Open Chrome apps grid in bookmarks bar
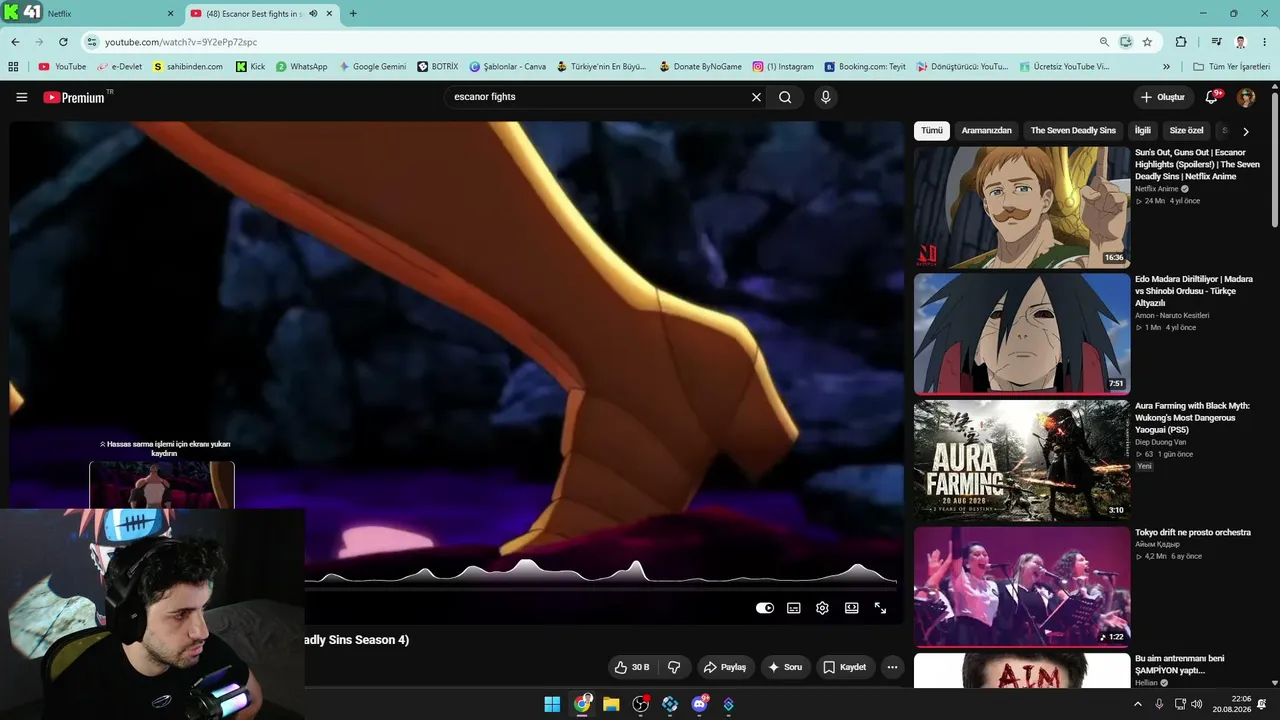The image size is (1280, 720). click(13, 67)
